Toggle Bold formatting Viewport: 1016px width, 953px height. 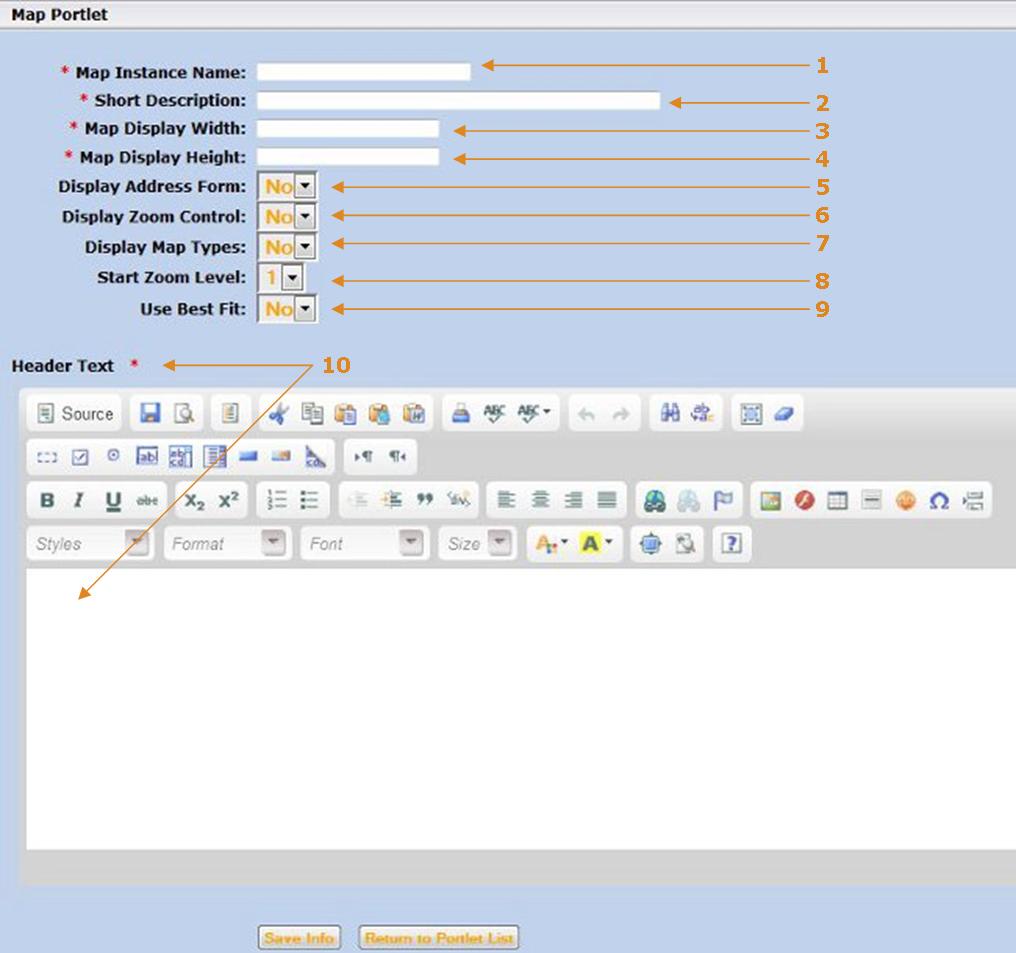coord(47,500)
